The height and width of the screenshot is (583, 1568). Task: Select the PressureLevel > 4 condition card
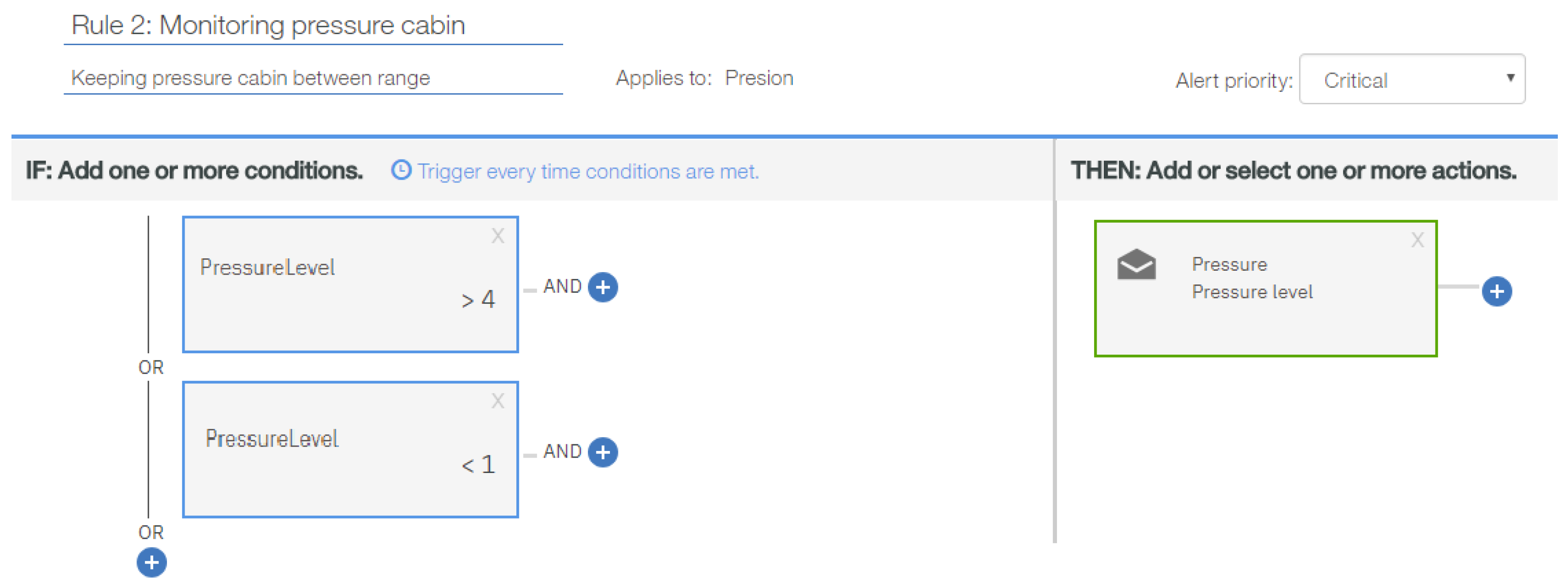point(350,316)
